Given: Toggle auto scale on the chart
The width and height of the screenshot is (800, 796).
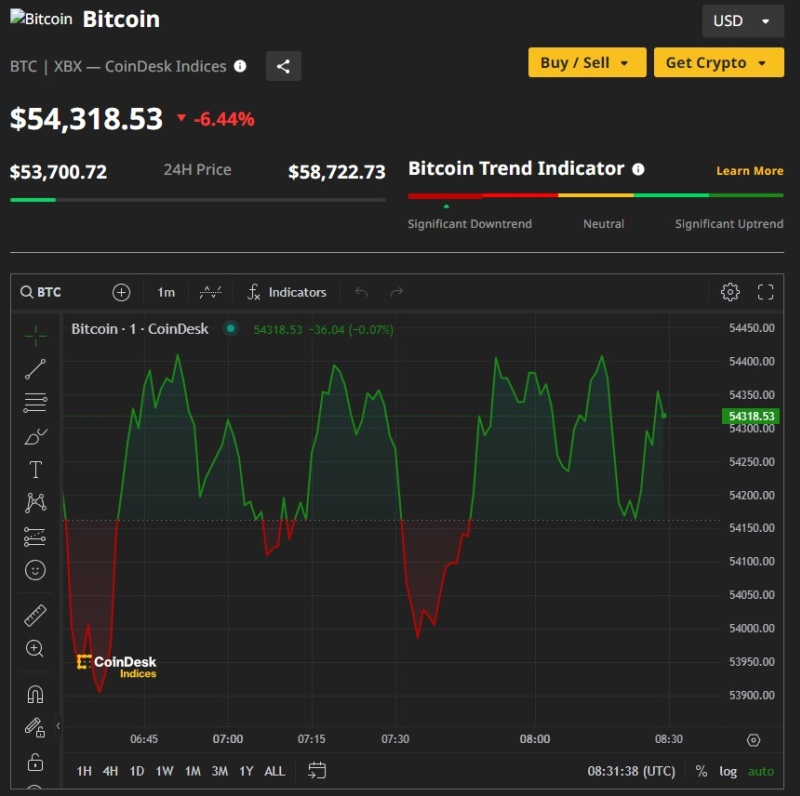Looking at the screenshot, I should pyautogui.click(x=761, y=771).
